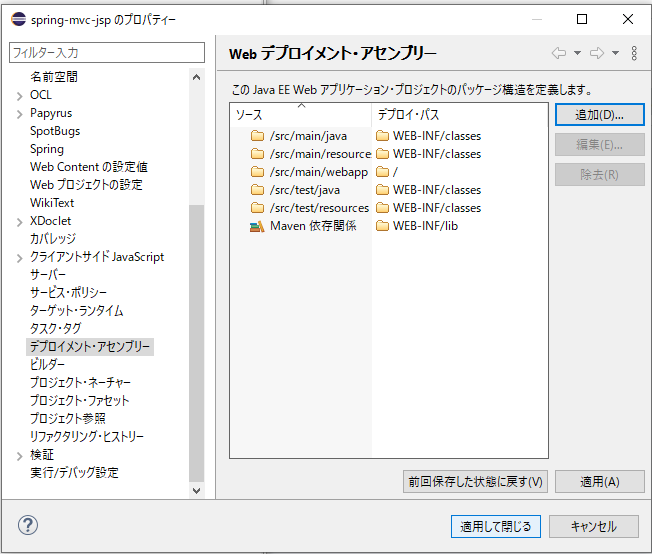Viewport: 652px width, 554px height.
Task: Open プロジェクト・ネーチャー page
Action: click(x=80, y=383)
